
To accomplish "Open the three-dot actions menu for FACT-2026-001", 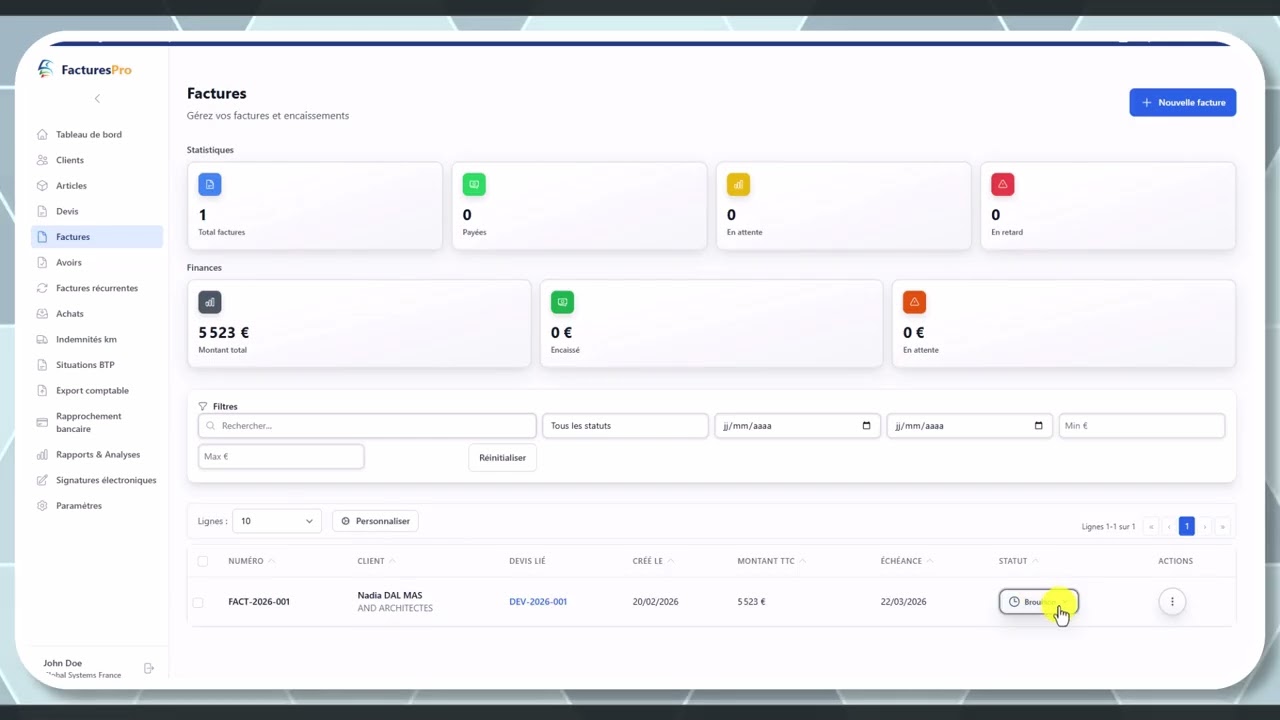I will [1172, 601].
